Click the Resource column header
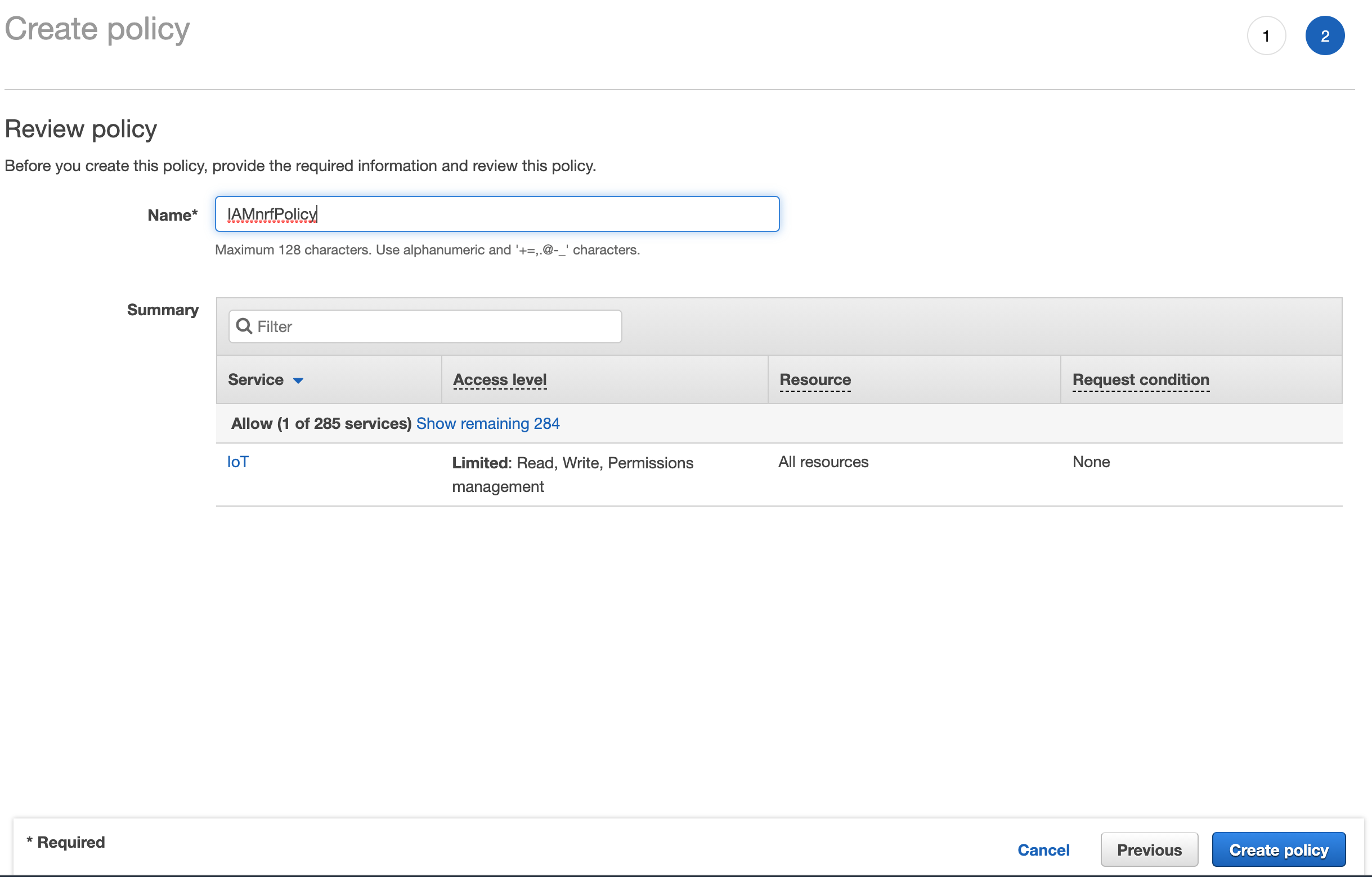 point(814,379)
